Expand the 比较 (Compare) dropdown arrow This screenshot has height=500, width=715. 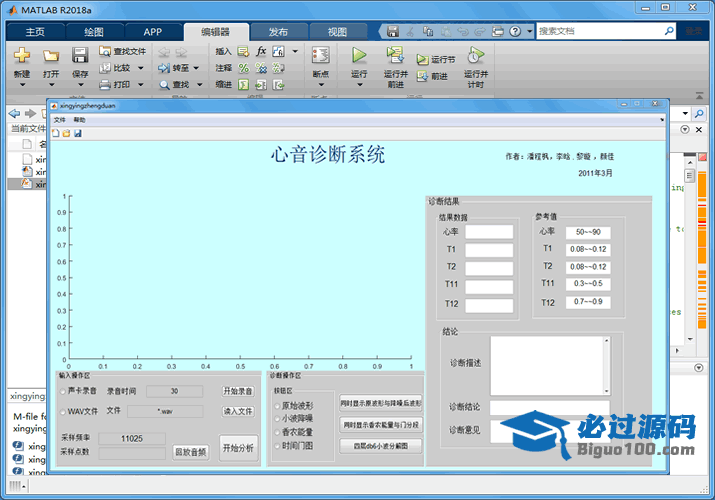[x=140, y=68]
